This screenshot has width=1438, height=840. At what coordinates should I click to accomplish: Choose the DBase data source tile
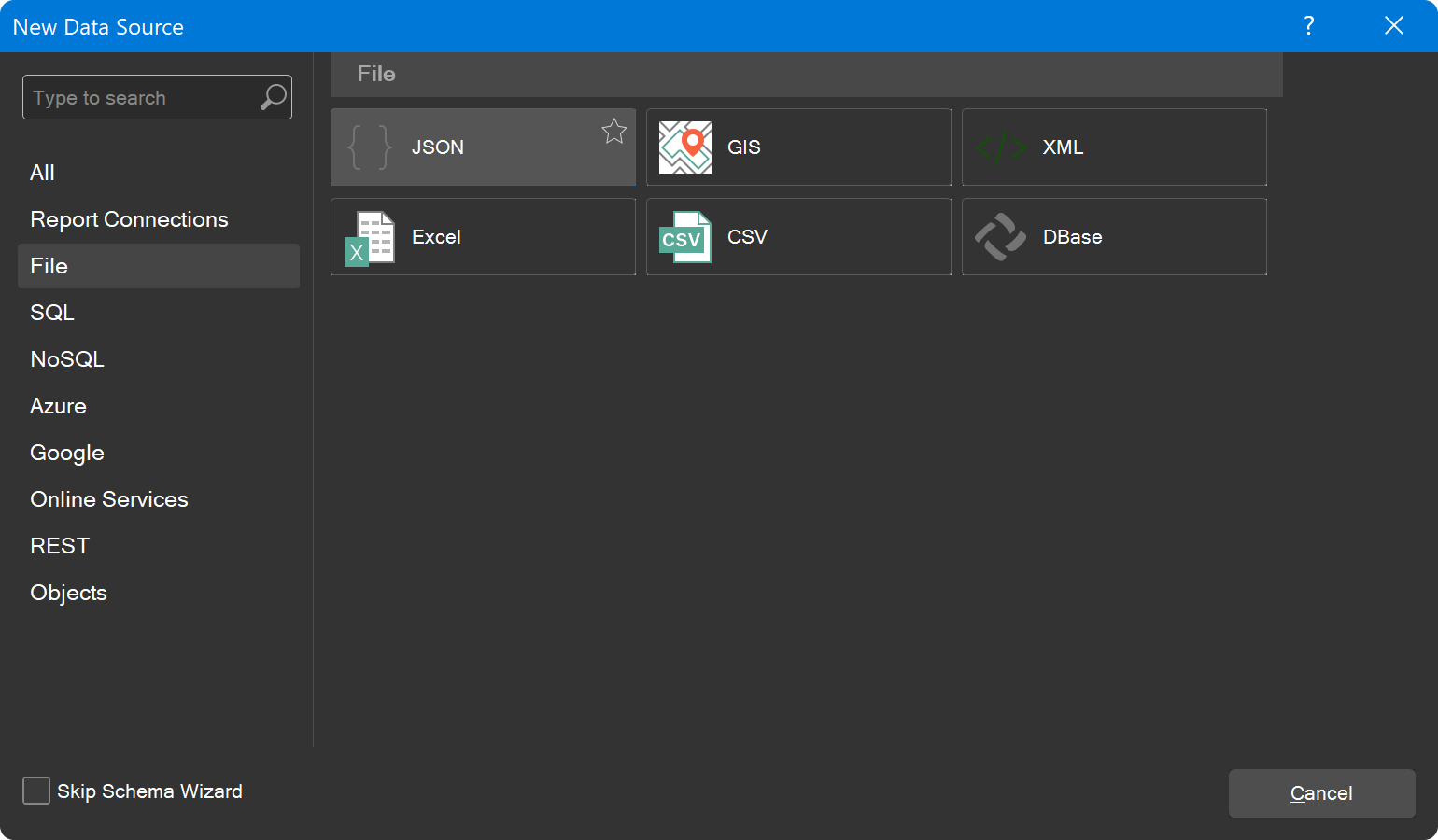[x=1114, y=237]
